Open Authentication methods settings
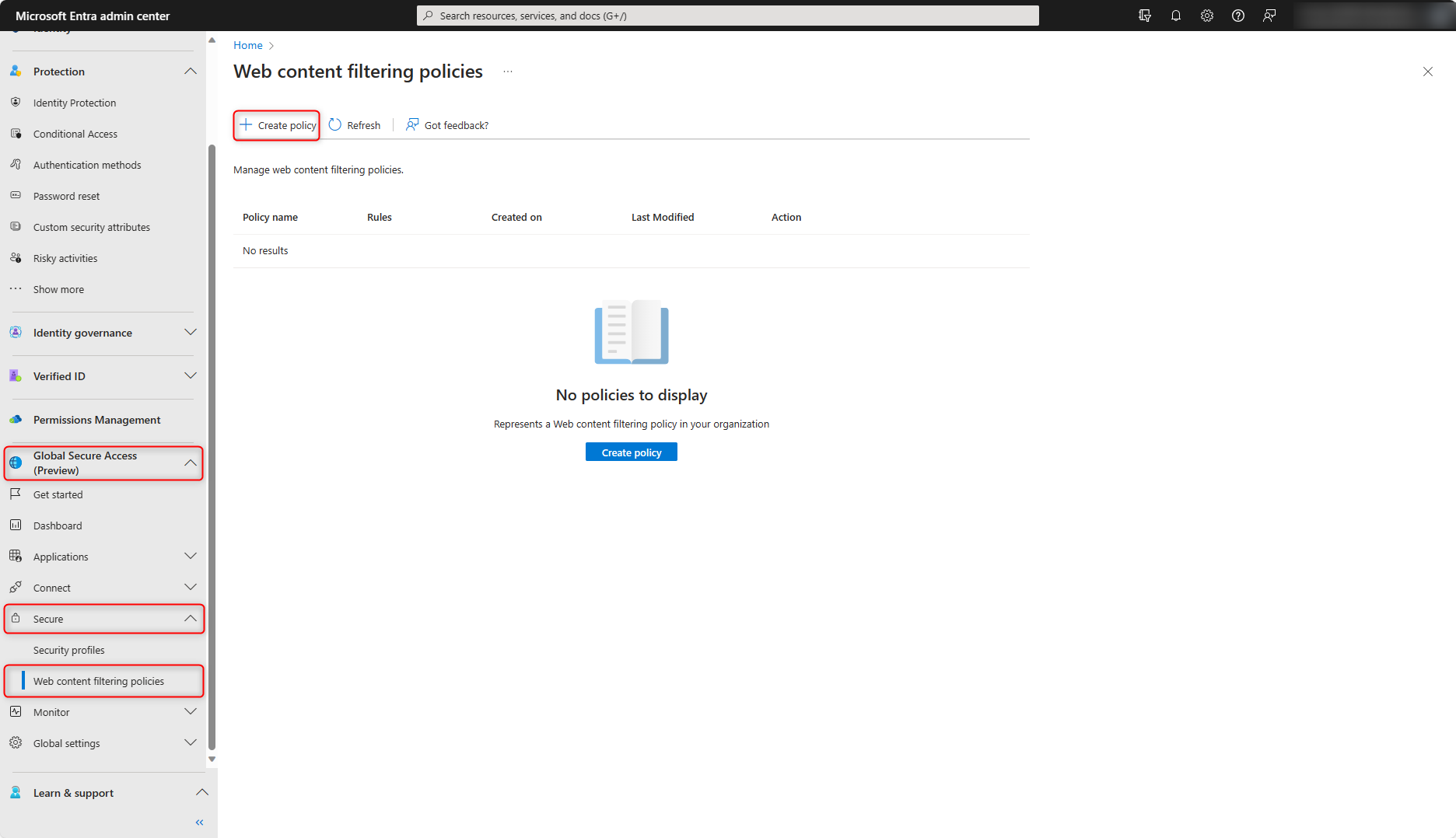This screenshot has width=1456, height=838. coord(87,164)
